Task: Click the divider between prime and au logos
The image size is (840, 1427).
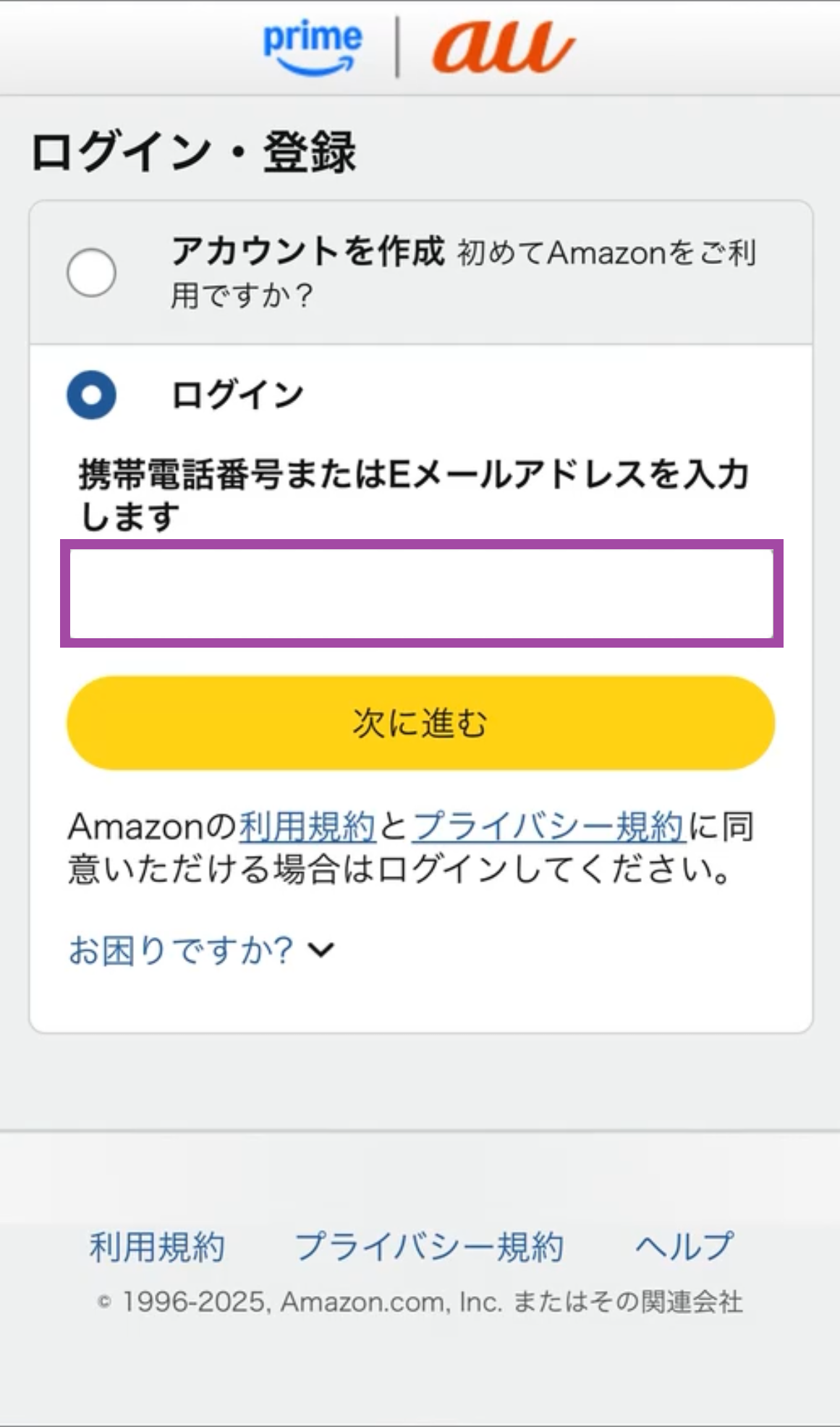Action: click(397, 48)
